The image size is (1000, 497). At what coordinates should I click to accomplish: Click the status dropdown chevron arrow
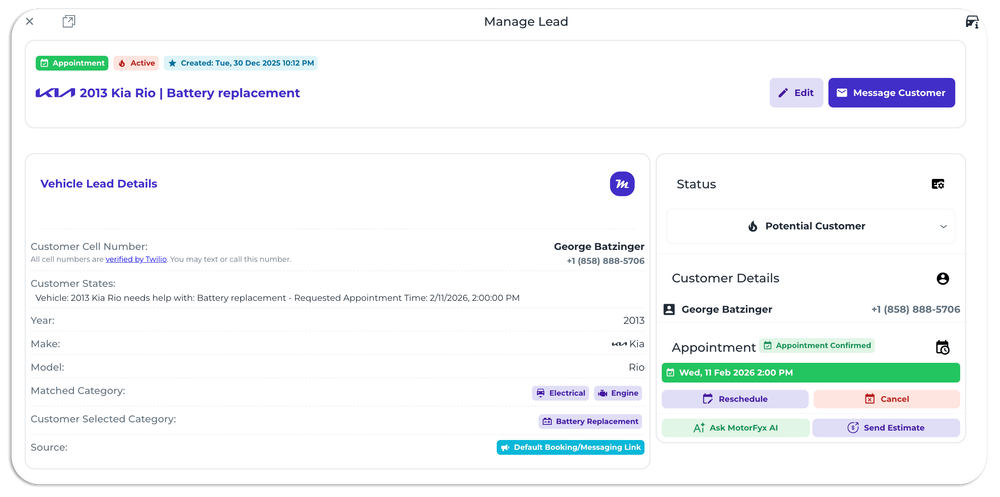pos(943,227)
